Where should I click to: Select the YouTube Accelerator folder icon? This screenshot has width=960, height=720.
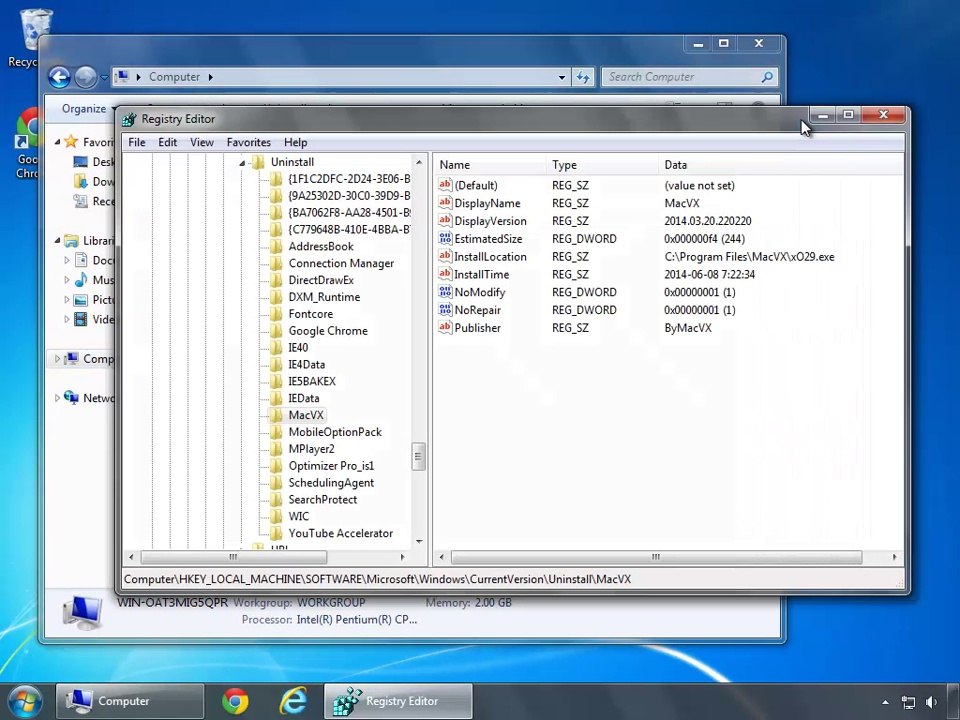point(276,533)
